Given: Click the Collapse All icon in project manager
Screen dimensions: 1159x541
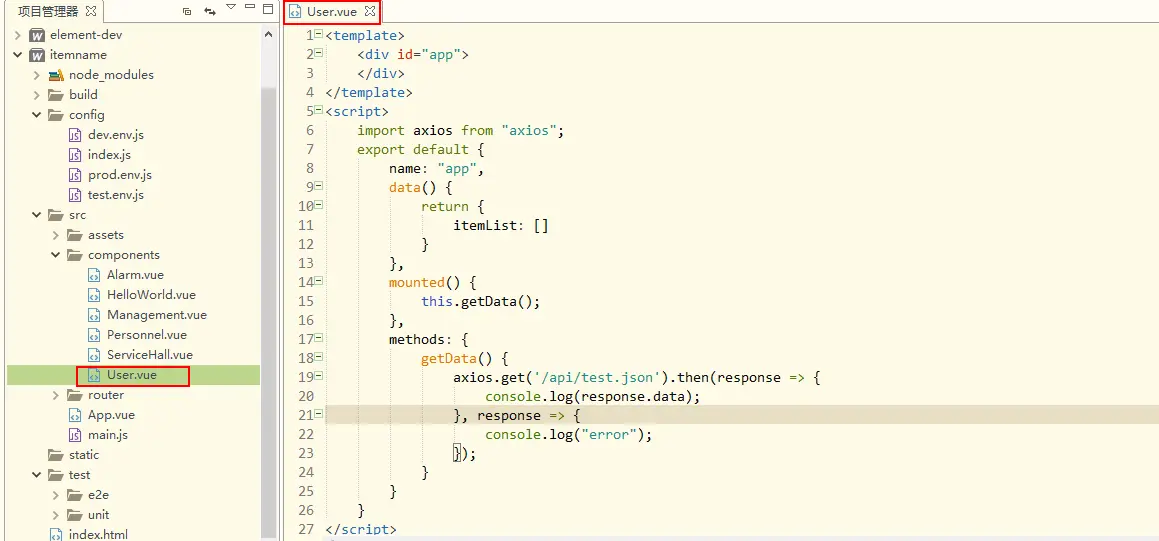Looking at the screenshot, I should point(187,11).
